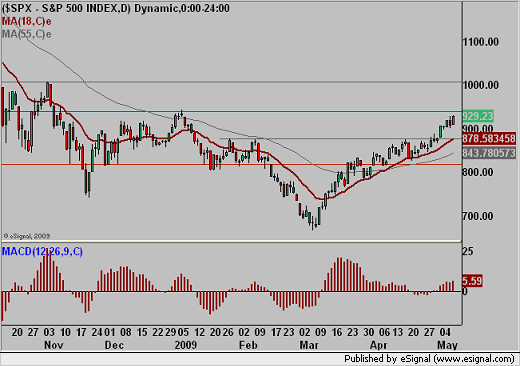
Task: Click the 800.00 price axis label
Action: tap(478, 172)
